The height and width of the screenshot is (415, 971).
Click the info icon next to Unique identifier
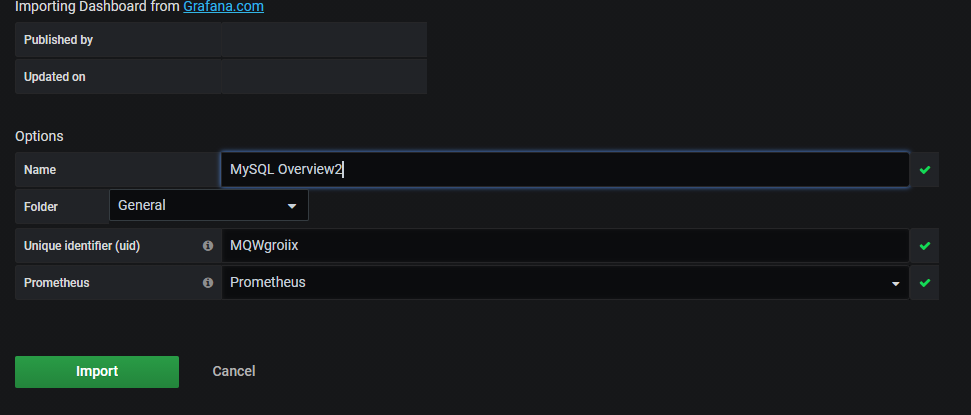[208, 246]
